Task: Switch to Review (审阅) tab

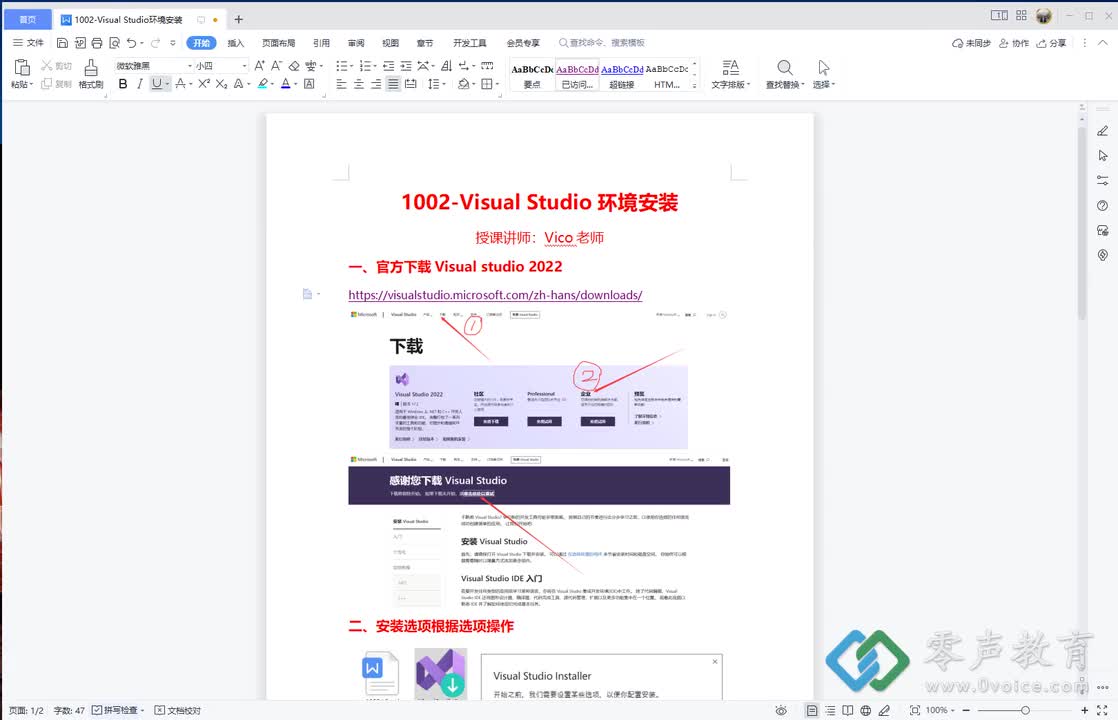Action: click(x=356, y=43)
